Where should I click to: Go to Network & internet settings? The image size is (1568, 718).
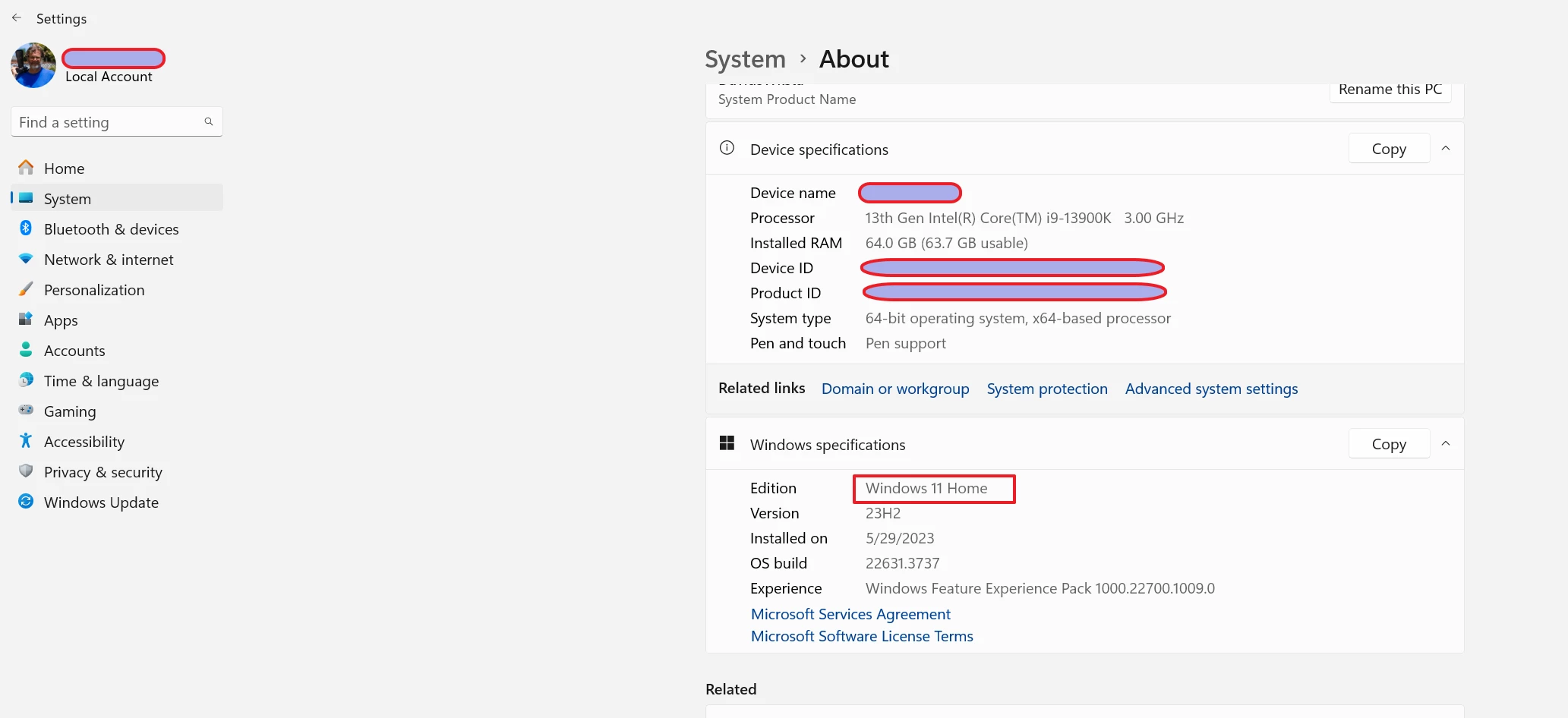117,260
